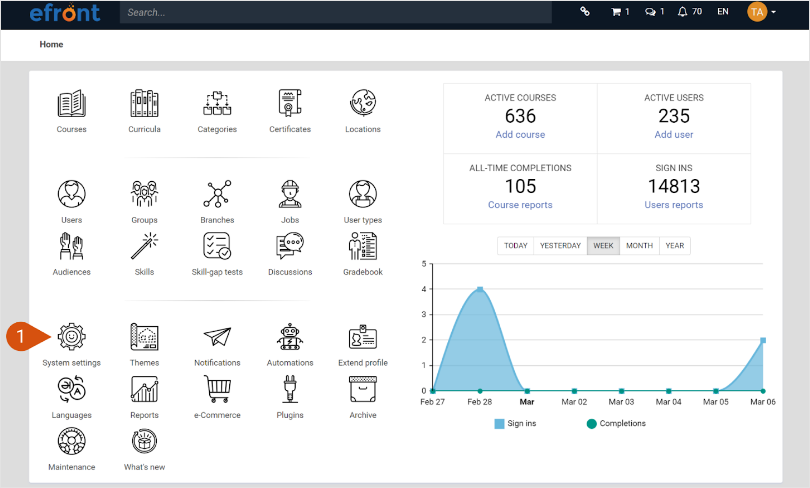Click the System settings gear icon
The image size is (810, 488).
pyautogui.click(x=71, y=337)
